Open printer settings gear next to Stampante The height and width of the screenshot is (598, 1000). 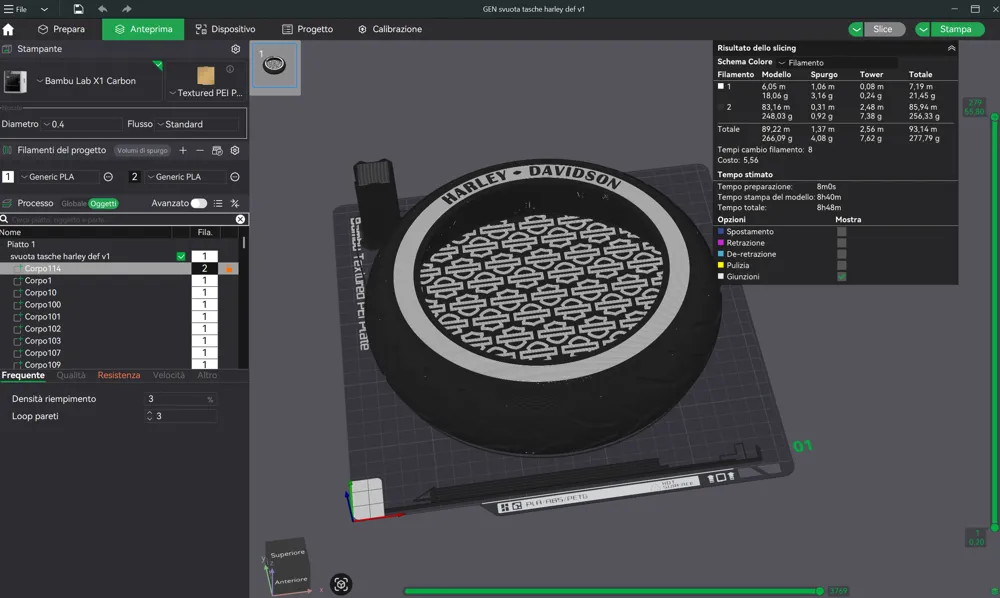235,49
